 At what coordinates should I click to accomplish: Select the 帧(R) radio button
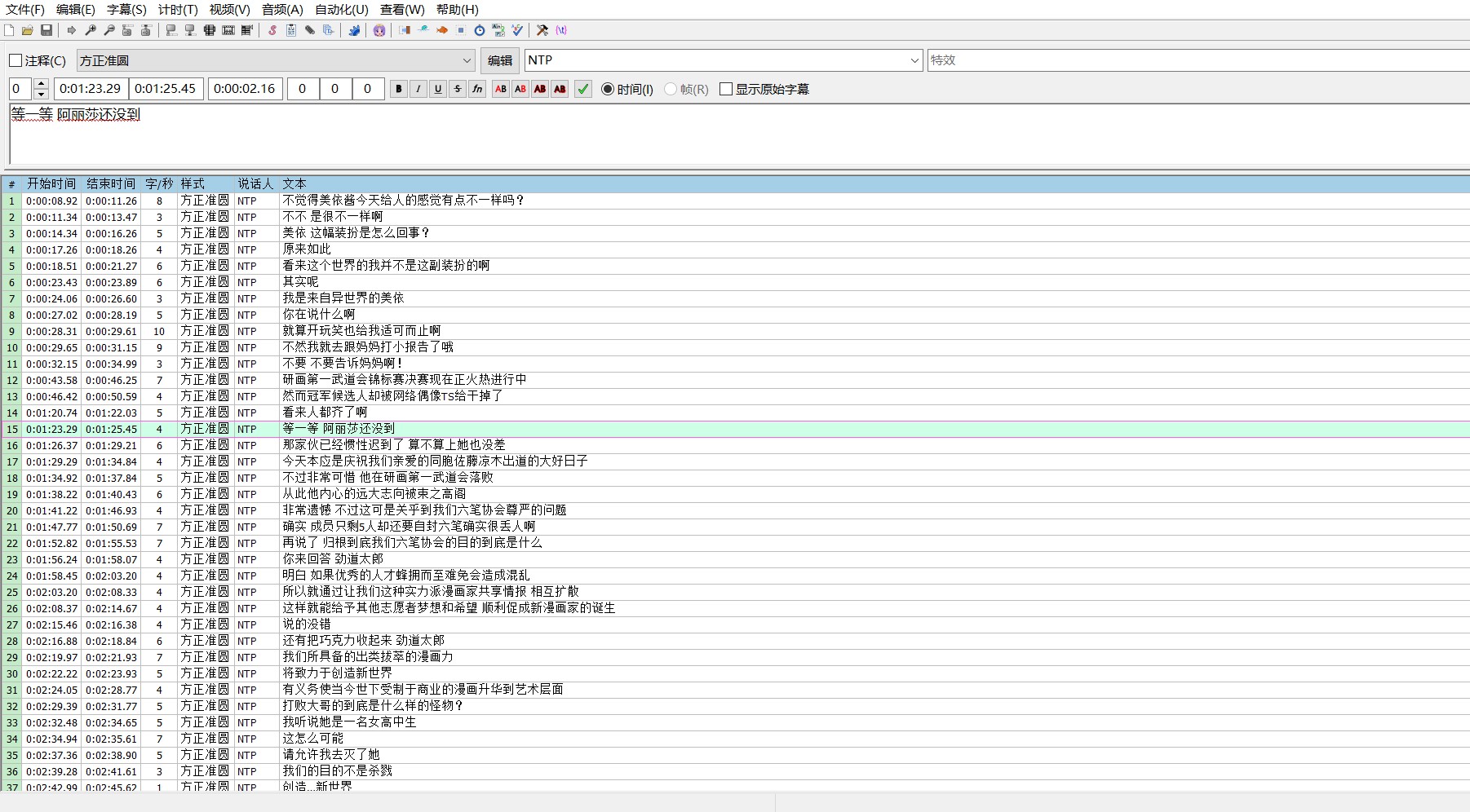click(671, 89)
